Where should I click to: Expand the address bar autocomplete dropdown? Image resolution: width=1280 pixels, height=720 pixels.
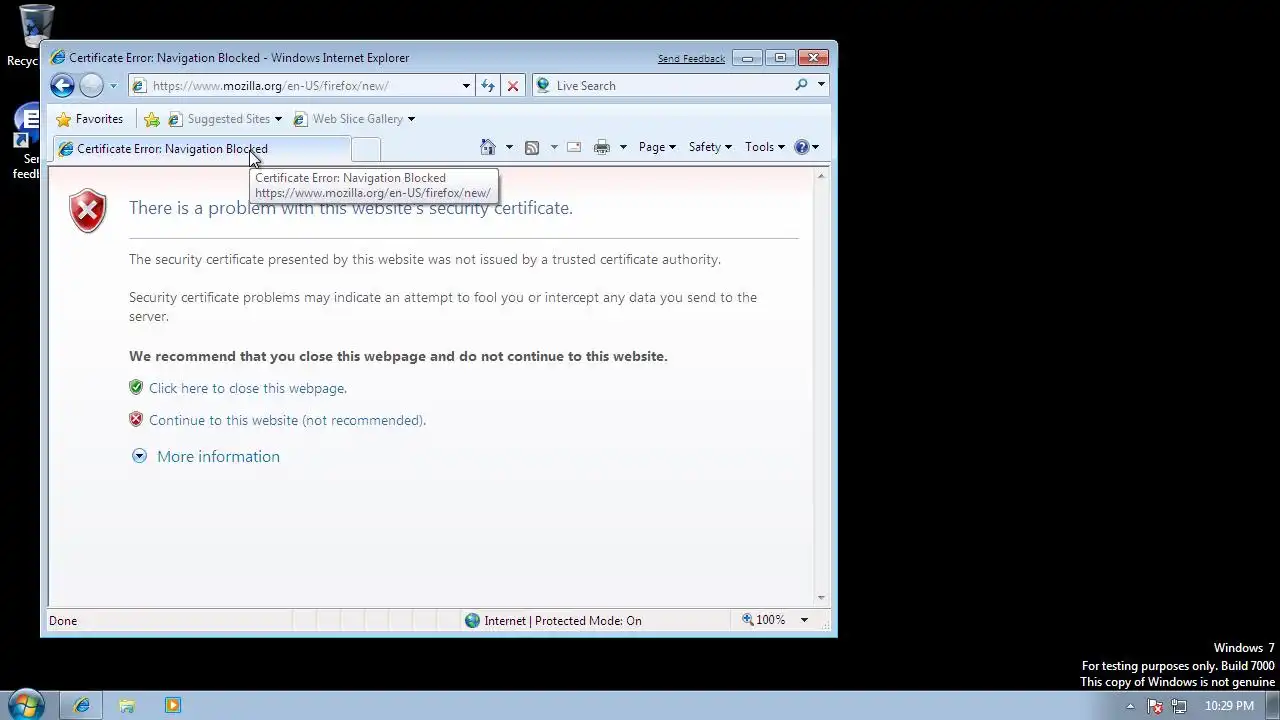point(466,86)
